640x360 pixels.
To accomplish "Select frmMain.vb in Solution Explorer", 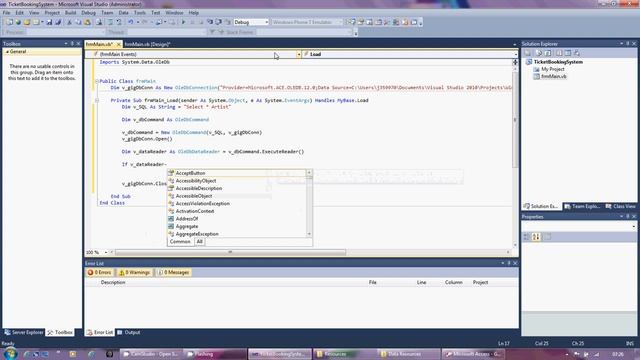I will pyautogui.click(x=553, y=76).
